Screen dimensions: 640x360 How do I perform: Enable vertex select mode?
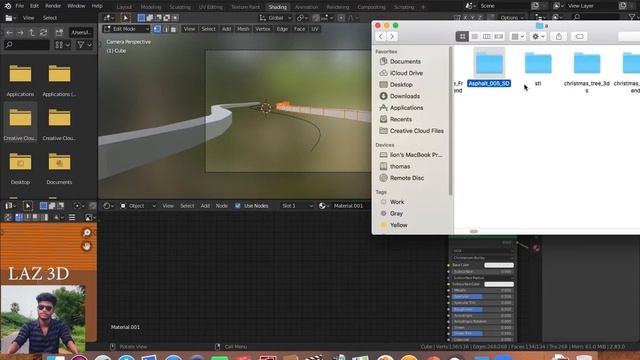pos(157,29)
